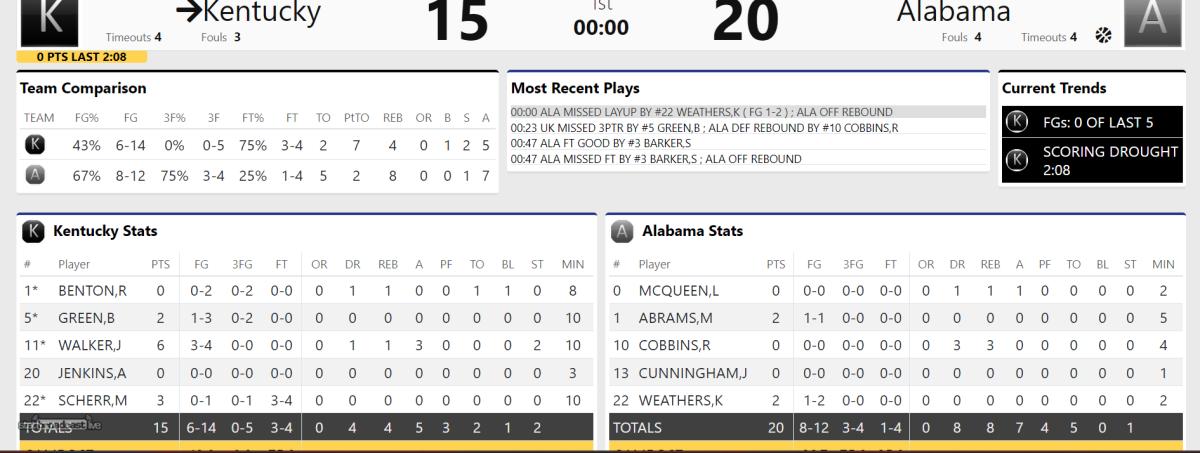Select WALKER,J row in Kentucky Stats

pyautogui.click(x=308, y=345)
